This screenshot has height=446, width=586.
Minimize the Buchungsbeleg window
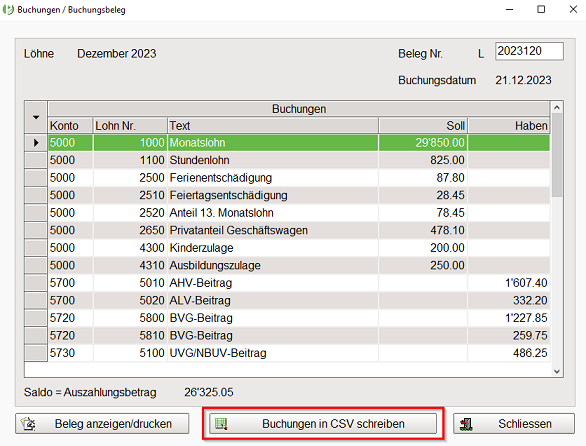(509, 9)
